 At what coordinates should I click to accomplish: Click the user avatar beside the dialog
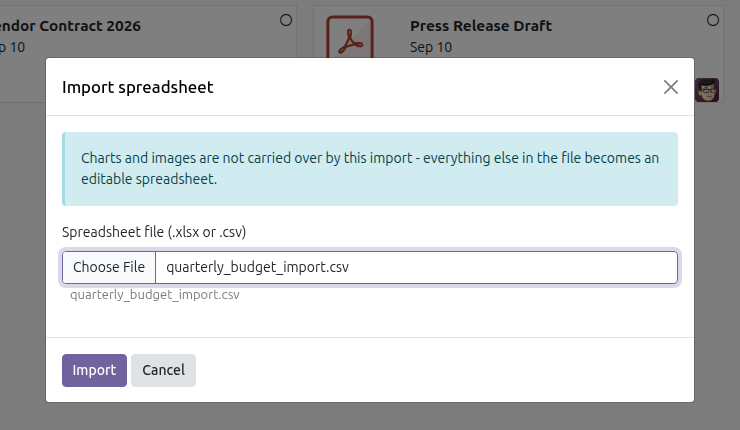[707, 90]
